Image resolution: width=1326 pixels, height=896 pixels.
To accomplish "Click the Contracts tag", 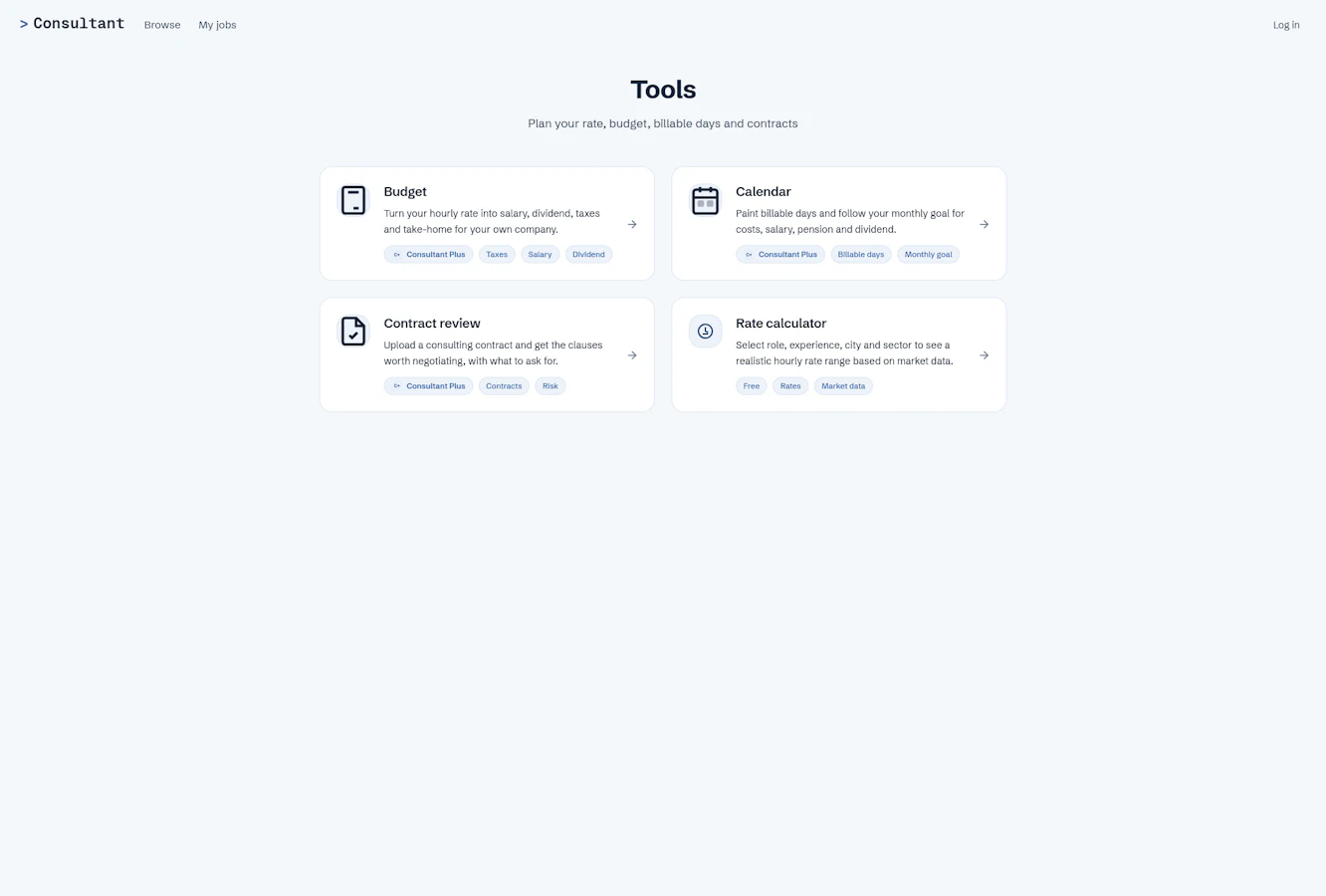I will click(504, 386).
